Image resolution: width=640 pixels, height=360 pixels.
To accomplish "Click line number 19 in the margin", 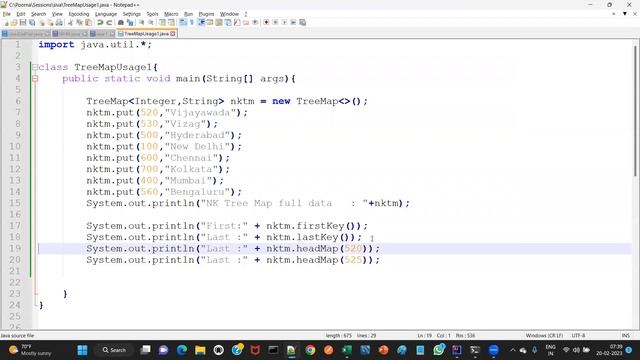I will 15,248.
